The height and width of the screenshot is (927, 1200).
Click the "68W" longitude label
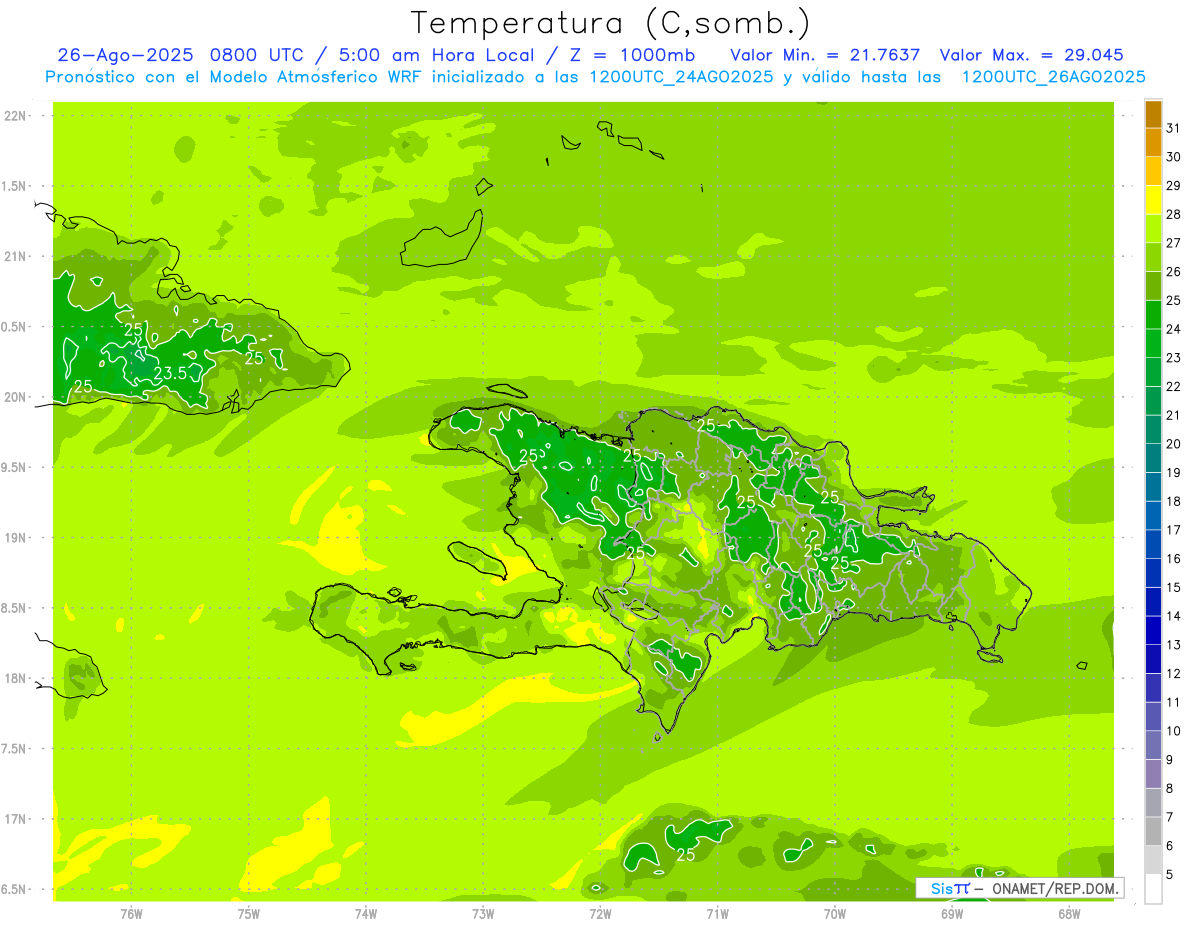[1069, 913]
